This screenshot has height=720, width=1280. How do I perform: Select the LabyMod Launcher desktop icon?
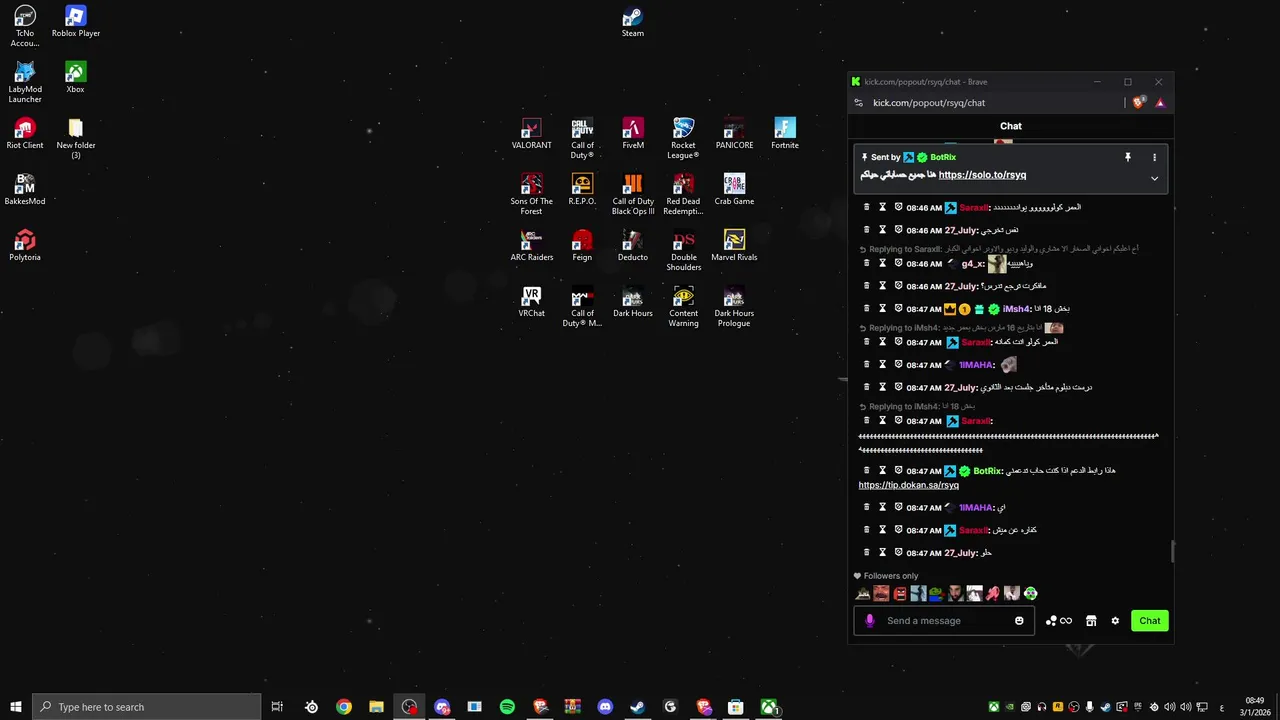tap(25, 83)
